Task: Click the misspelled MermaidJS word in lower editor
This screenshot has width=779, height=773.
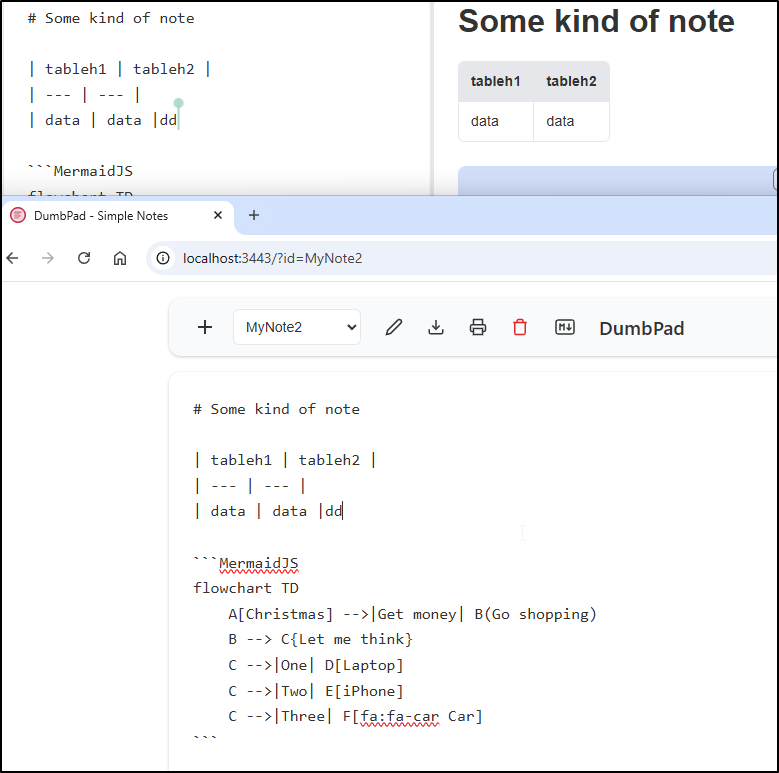Action: click(258, 563)
